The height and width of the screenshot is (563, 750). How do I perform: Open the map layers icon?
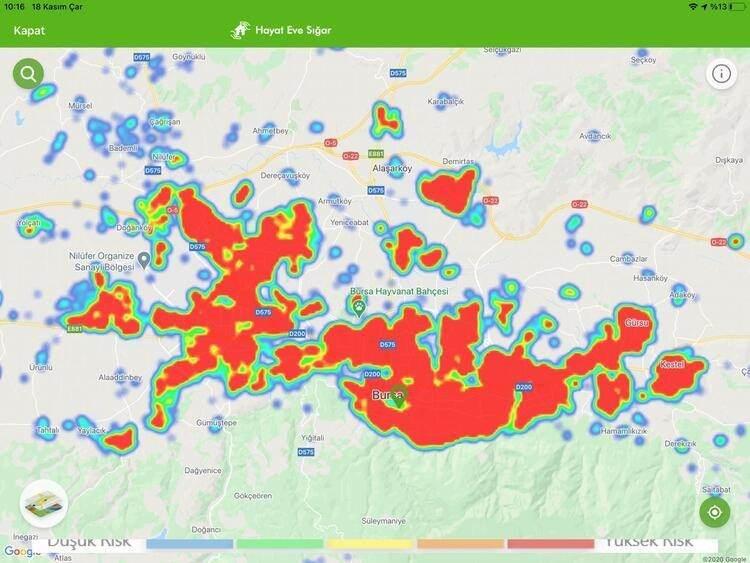(x=42, y=503)
